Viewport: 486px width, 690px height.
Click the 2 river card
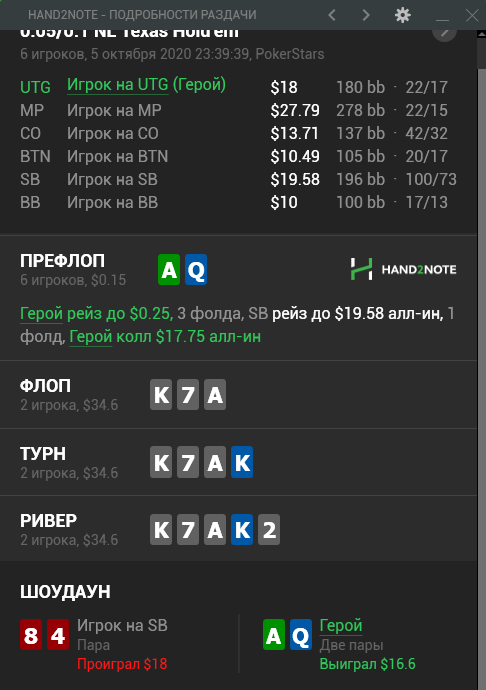click(269, 529)
